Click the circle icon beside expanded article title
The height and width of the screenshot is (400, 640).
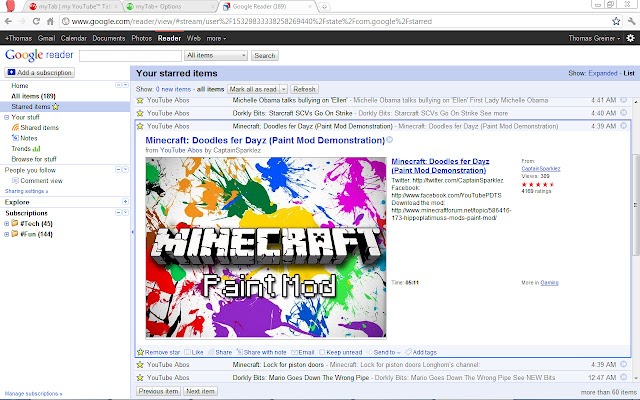click(x=389, y=140)
